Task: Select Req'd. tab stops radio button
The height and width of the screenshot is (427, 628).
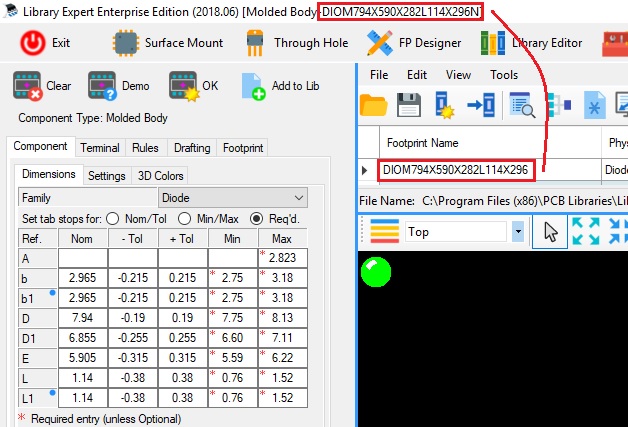Action: pos(257,219)
